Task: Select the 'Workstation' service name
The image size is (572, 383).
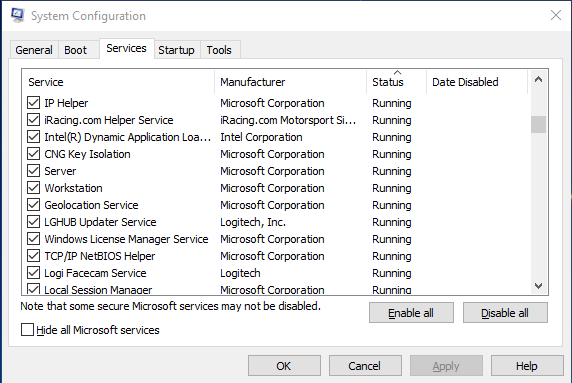Action: click(x=73, y=188)
